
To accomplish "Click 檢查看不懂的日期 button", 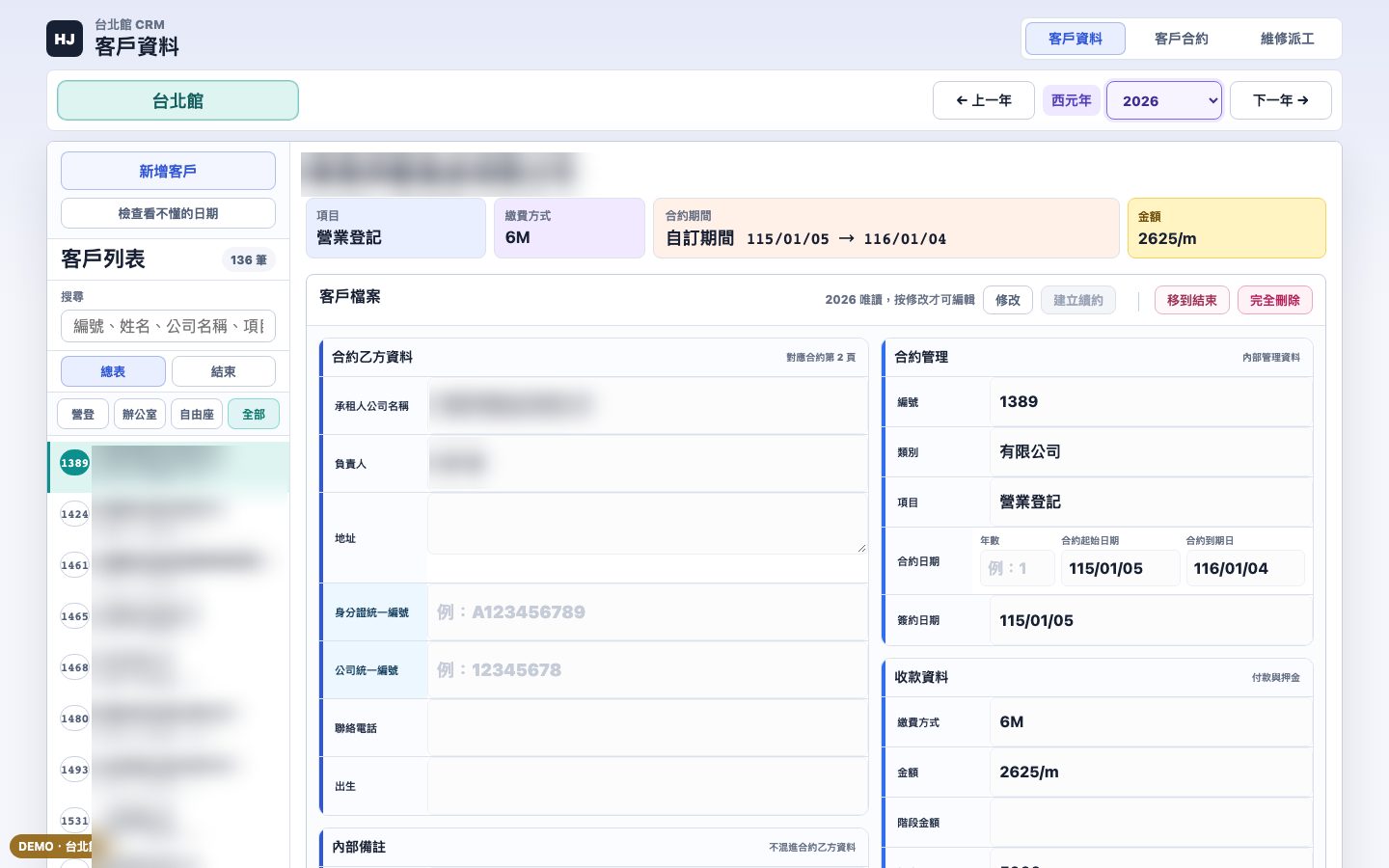I will click(x=168, y=213).
